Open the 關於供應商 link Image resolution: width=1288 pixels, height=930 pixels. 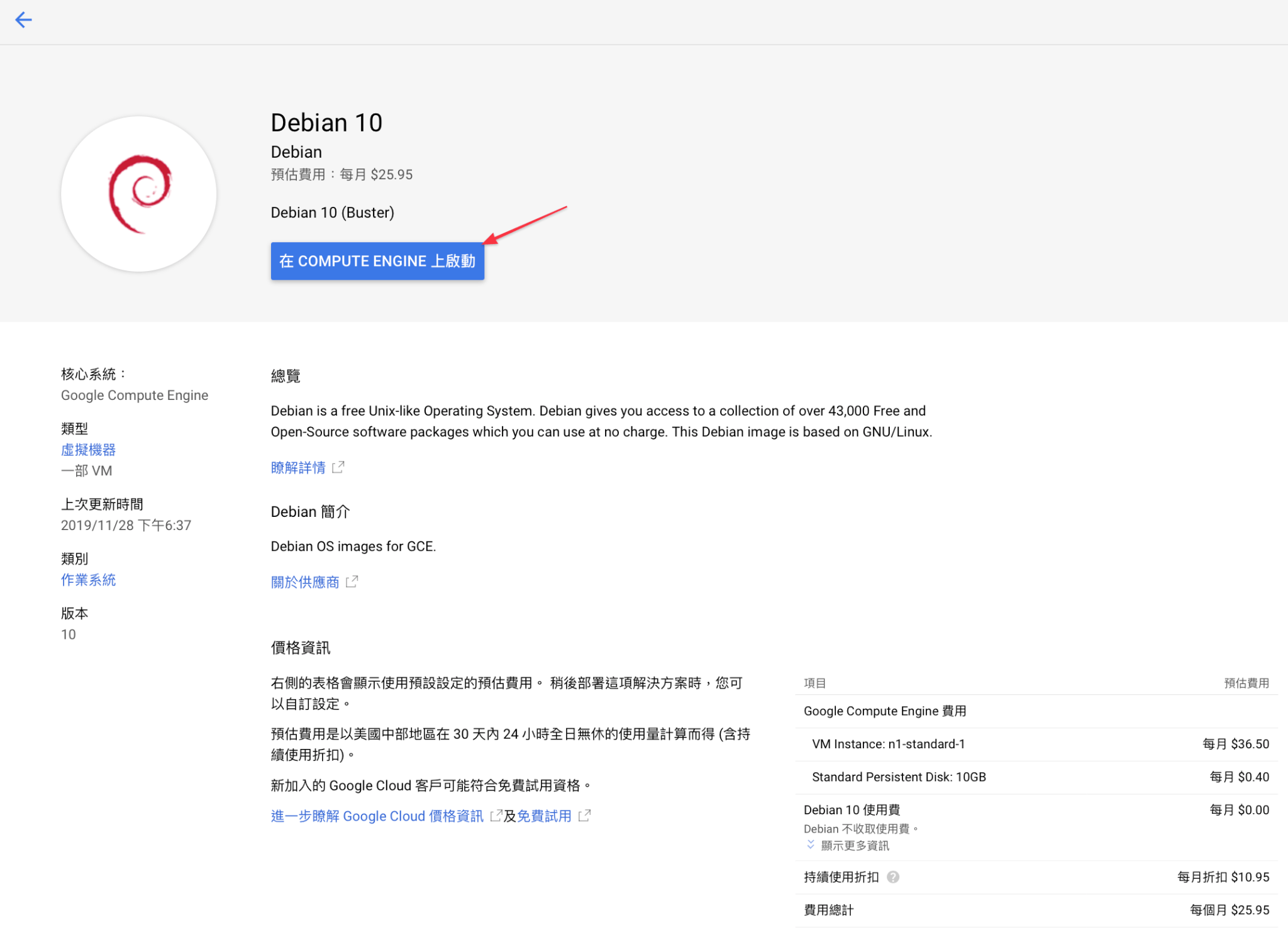[305, 582]
